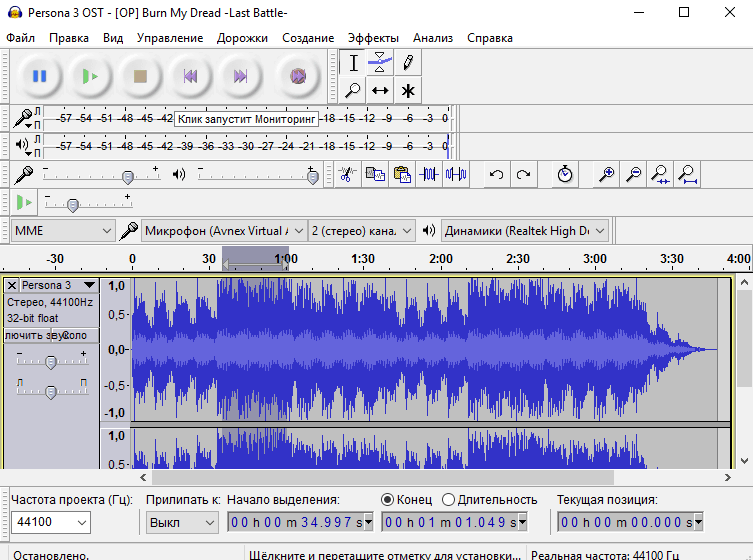753x560 pixels.
Task: Choose the Time Shift tool
Action: click(380, 91)
